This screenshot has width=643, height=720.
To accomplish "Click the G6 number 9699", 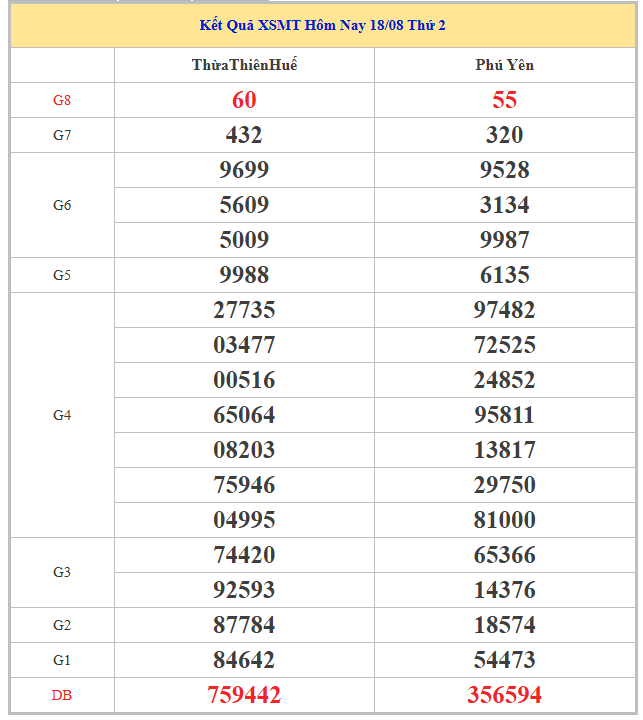I will (x=244, y=170).
